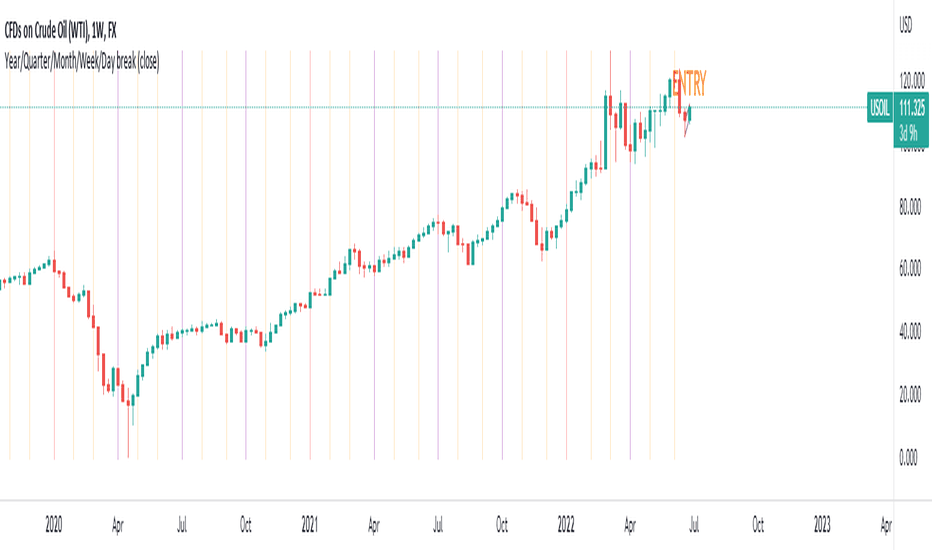Click the 2022 label on time axis
Viewport: 932px width, 550px height.
click(x=566, y=525)
